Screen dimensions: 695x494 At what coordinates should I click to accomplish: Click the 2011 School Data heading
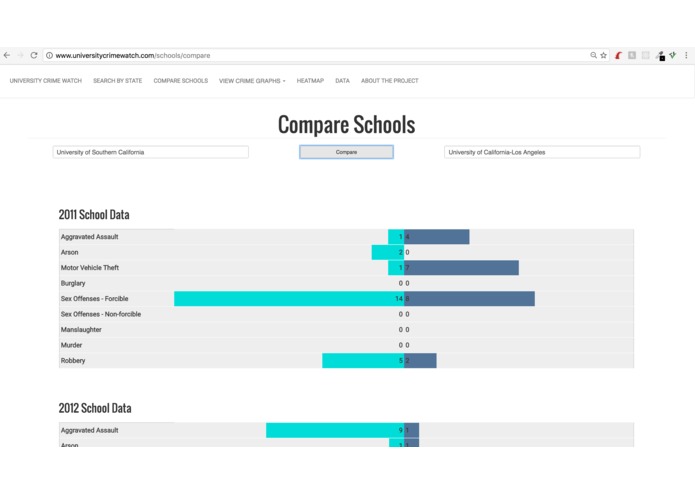[94, 215]
